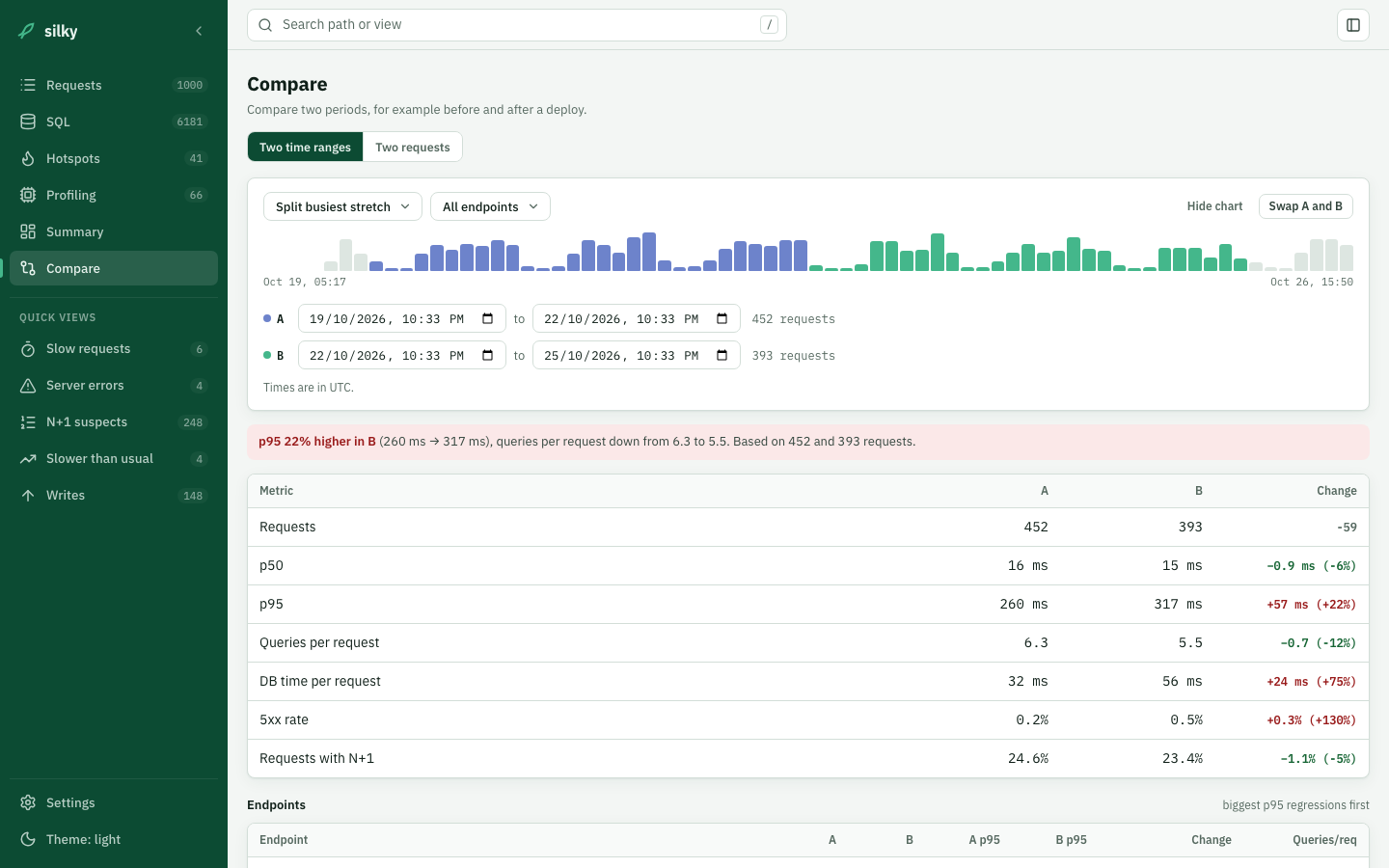Click the Swap A and B button
Screen dimensions: 1389x868
1306,206
